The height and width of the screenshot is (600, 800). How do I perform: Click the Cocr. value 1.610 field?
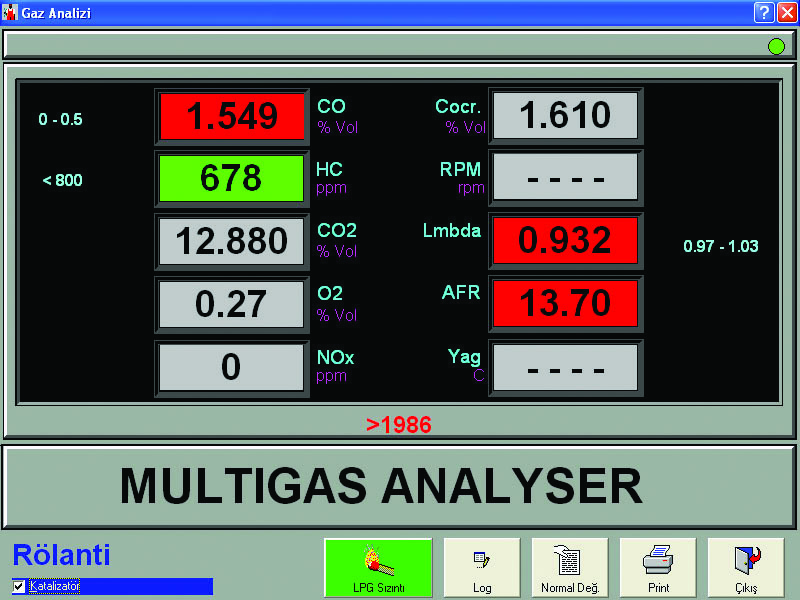(x=565, y=116)
